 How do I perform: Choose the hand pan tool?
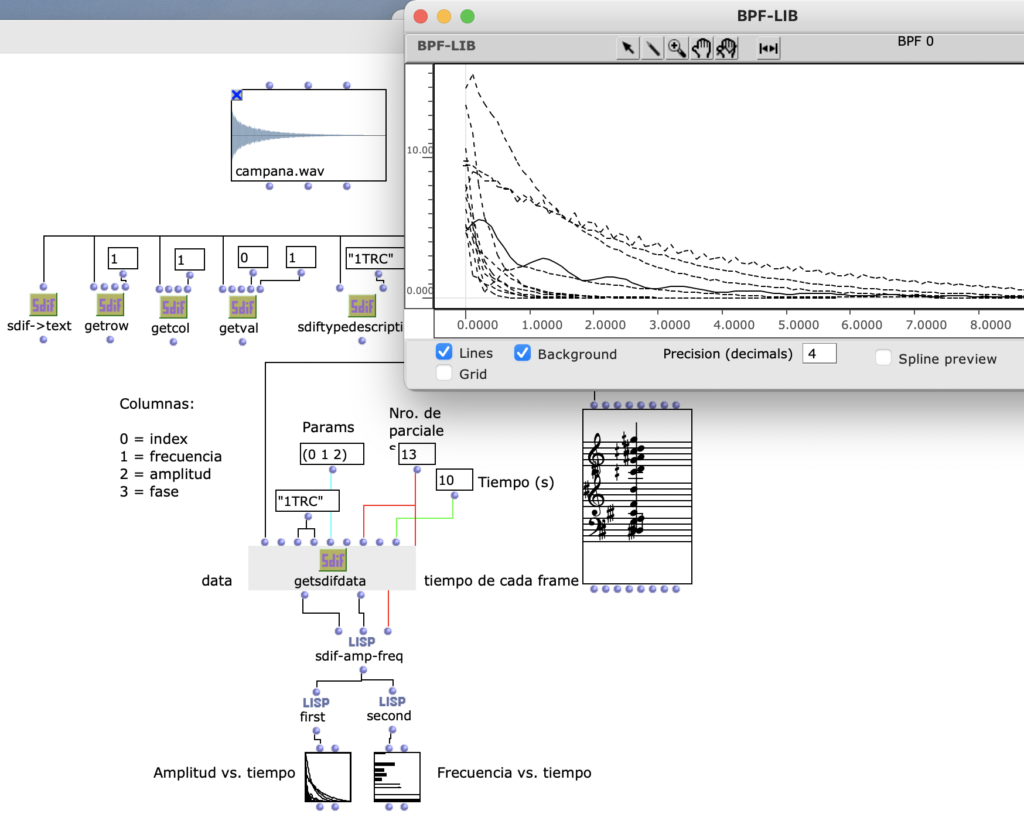[702, 48]
